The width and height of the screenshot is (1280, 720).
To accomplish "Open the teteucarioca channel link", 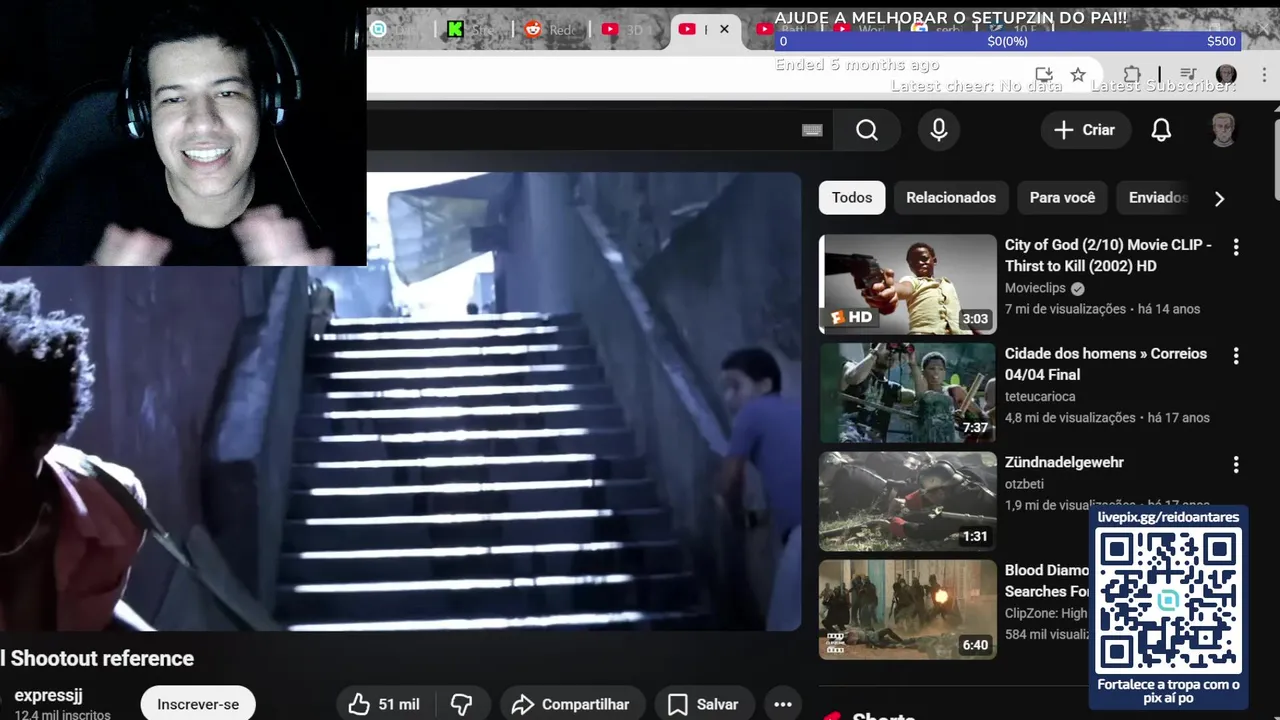I will [1040, 397].
